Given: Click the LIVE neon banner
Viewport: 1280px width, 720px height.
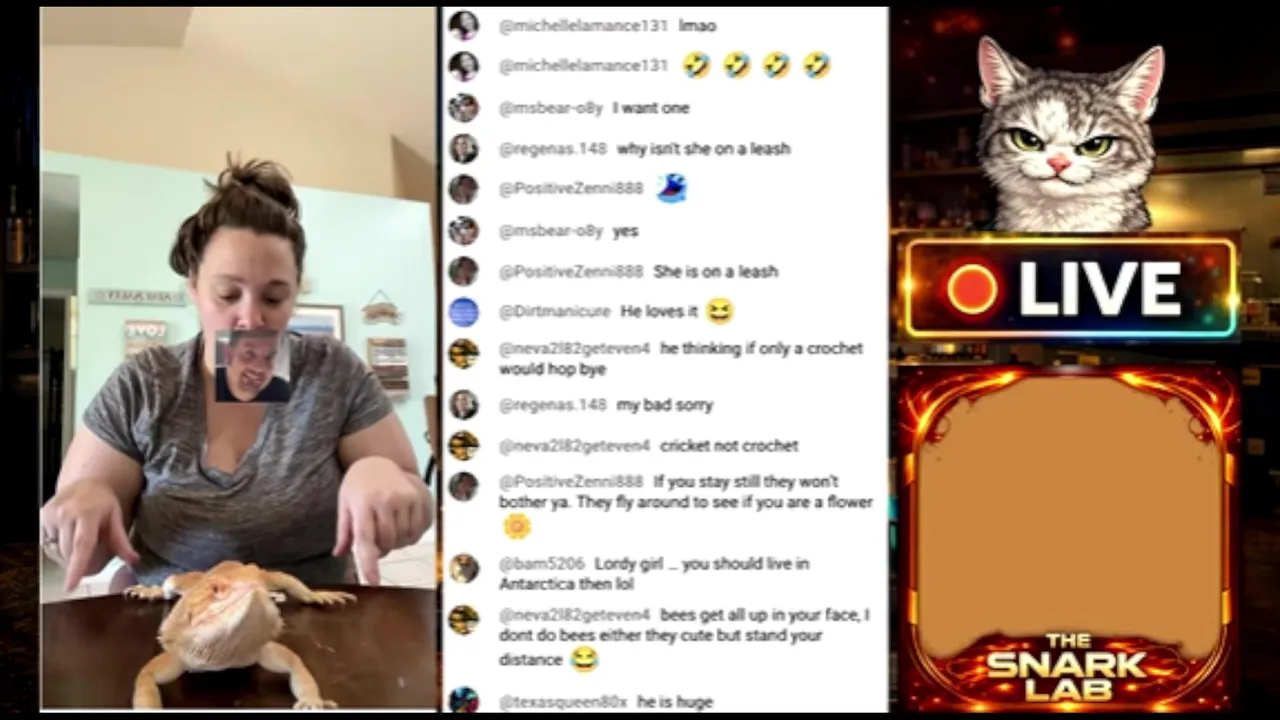Looking at the screenshot, I should pyautogui.click(x=1070, y=288).
